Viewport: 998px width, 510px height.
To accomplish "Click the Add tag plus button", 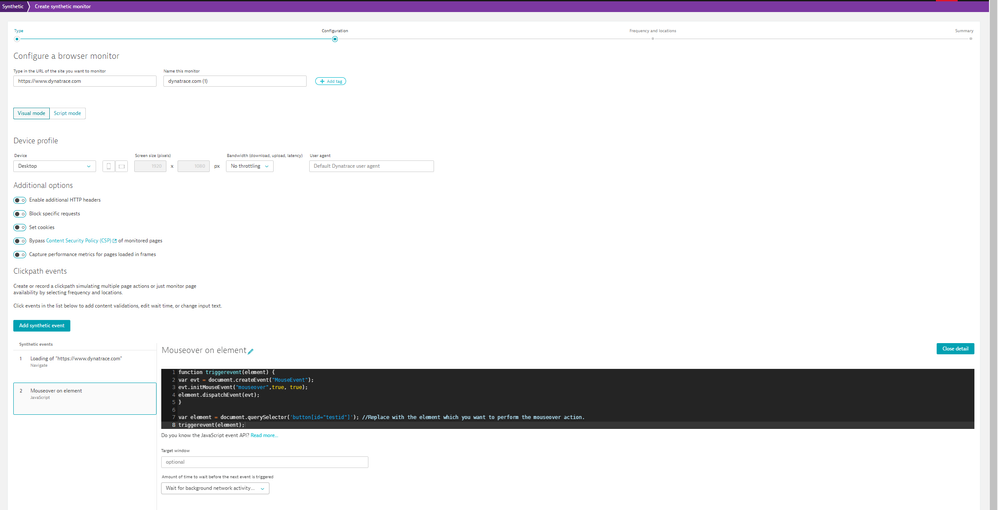I will (x=330, y=81).
